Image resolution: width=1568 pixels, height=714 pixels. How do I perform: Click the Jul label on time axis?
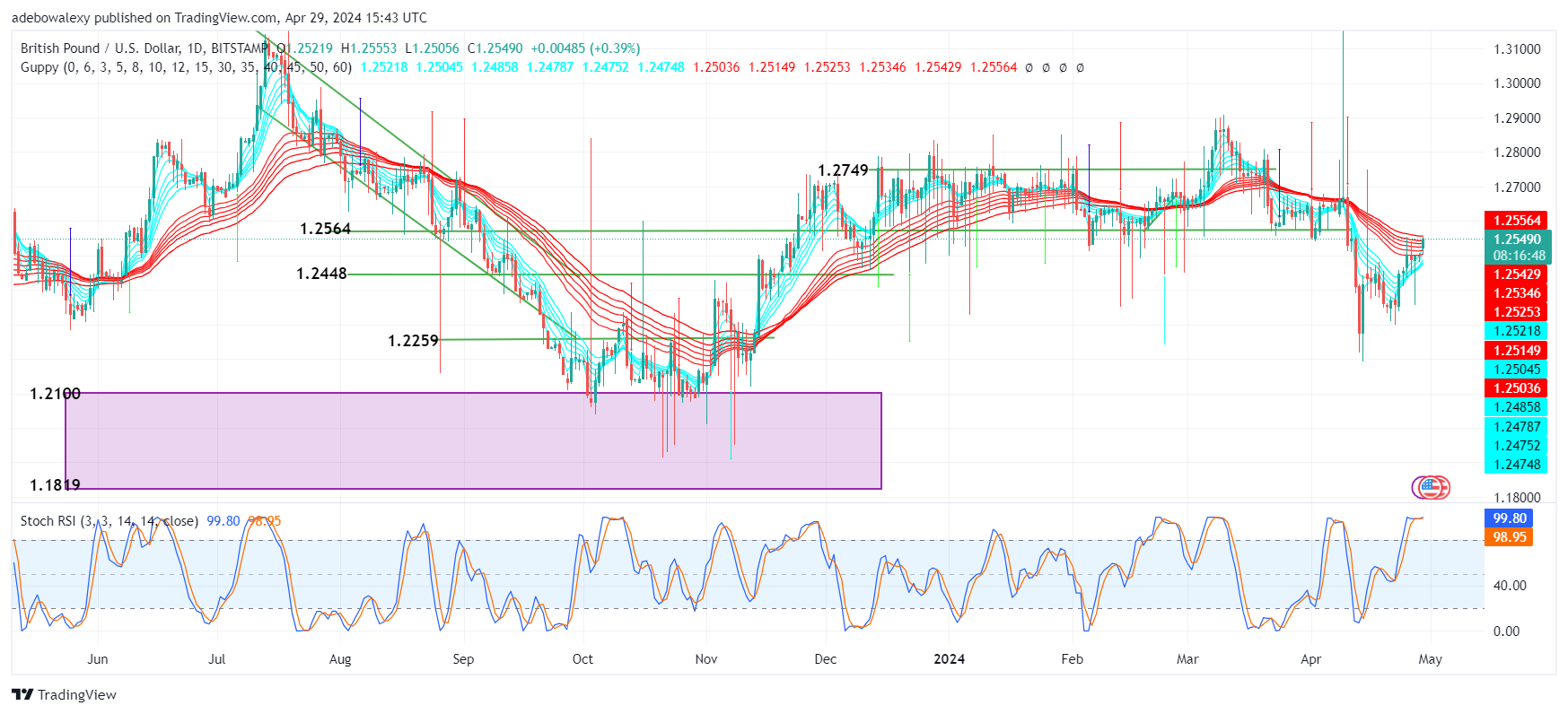pos(216,659)
